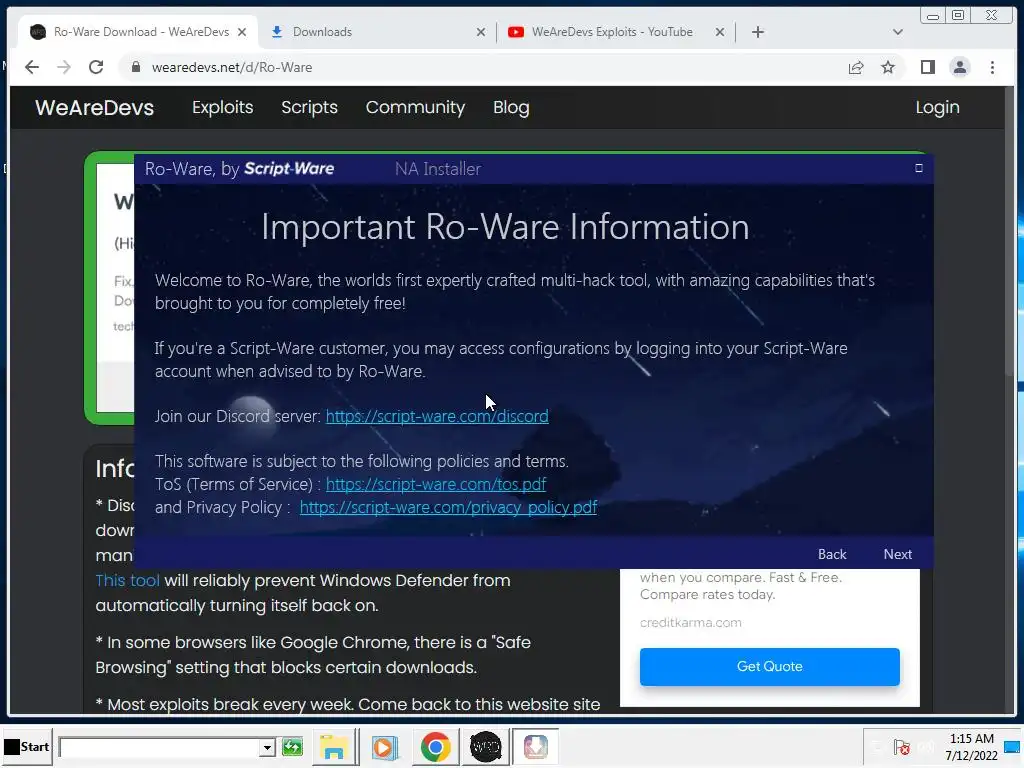
Task: Open the Chrome profile avatar
Action: (x=959, y=67)
